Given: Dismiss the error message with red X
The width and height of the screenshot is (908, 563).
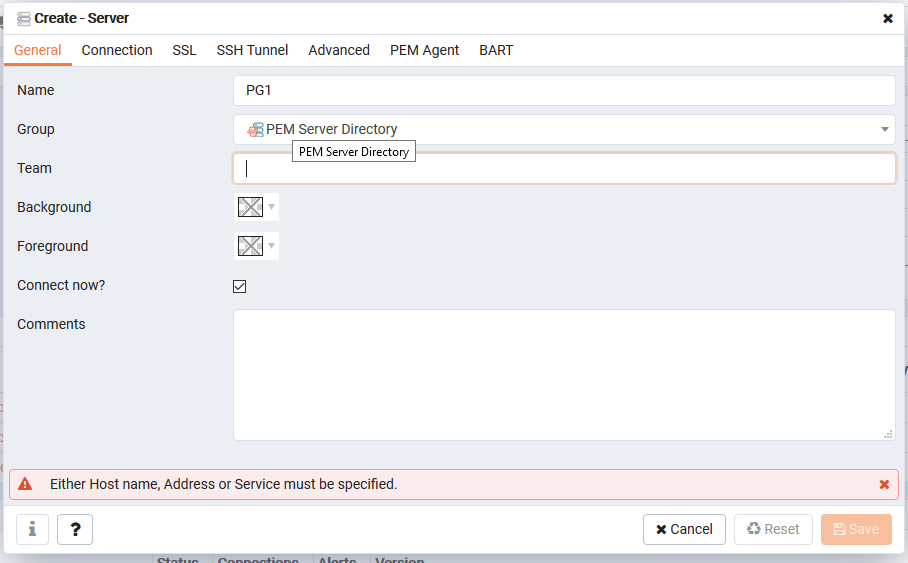Looking at the screenshot, I should tap(884, 484).
